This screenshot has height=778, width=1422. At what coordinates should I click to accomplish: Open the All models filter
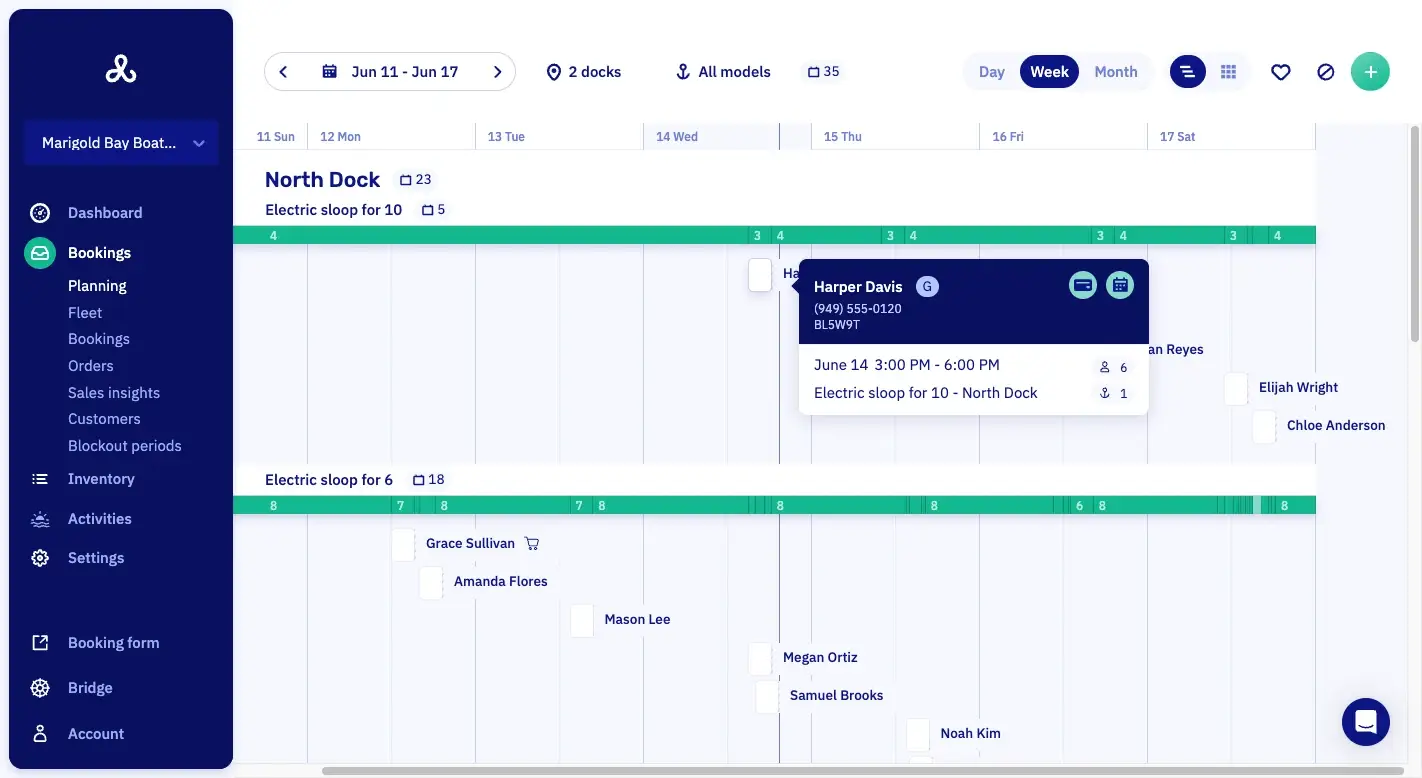click(x=723, y=72)
